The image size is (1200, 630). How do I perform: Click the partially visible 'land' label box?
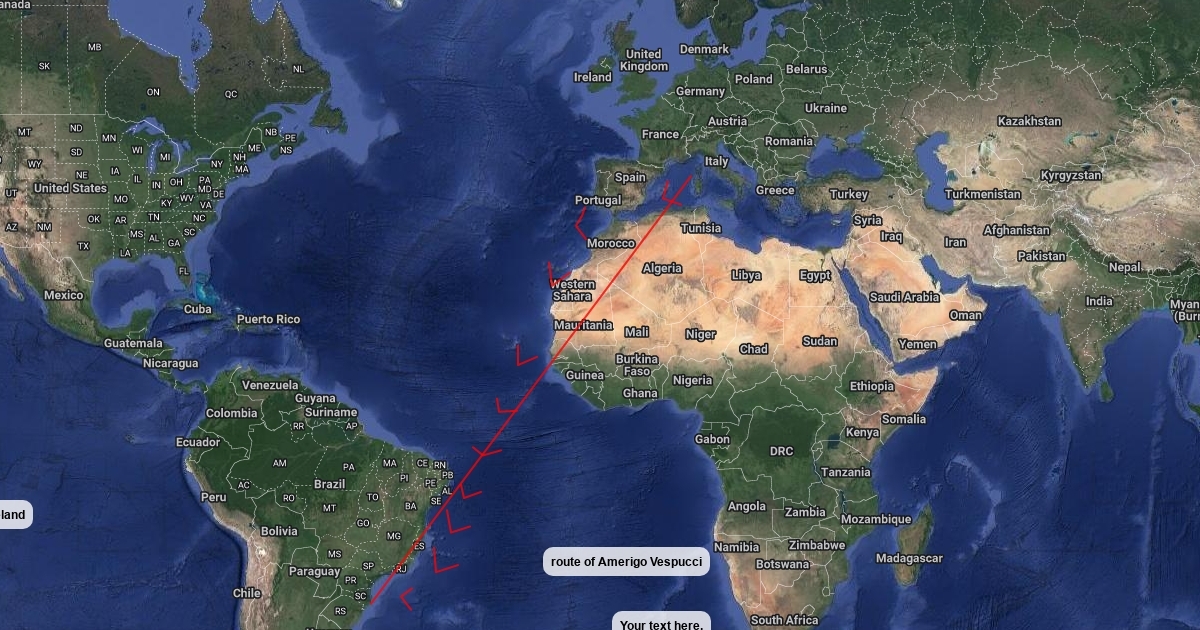click(x=15, y=515)
